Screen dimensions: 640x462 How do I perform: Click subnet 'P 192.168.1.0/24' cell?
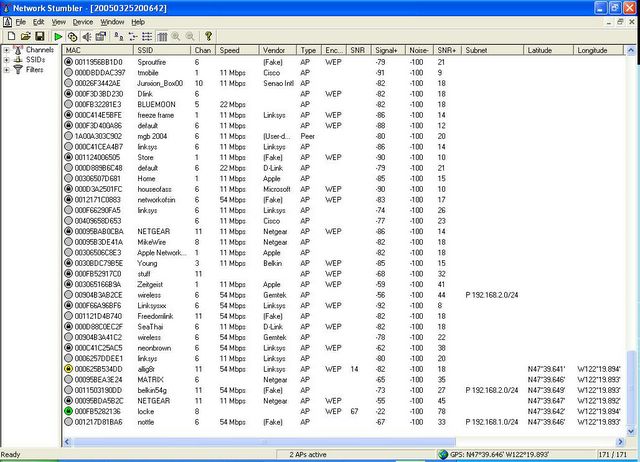point(491,422)
